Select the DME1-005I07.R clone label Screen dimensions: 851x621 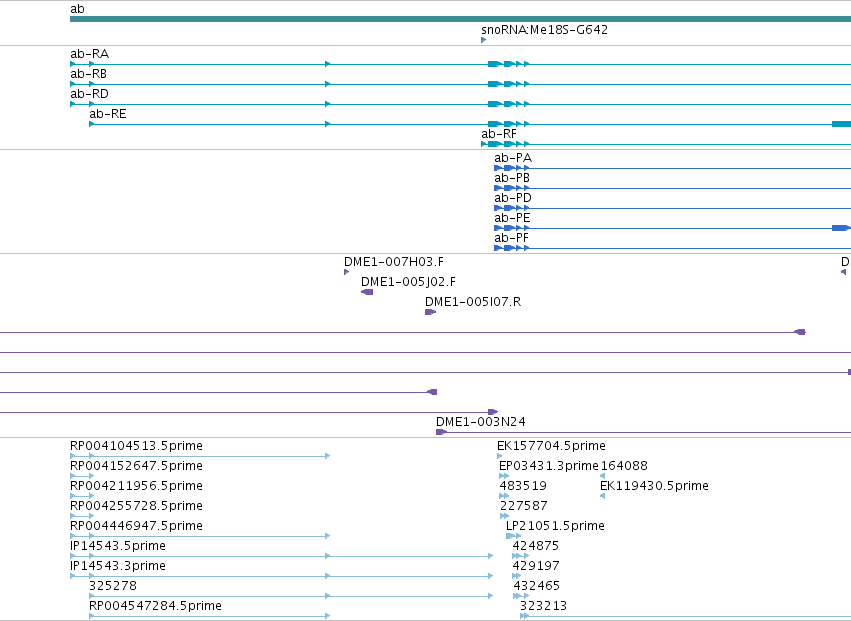point(473,302)
